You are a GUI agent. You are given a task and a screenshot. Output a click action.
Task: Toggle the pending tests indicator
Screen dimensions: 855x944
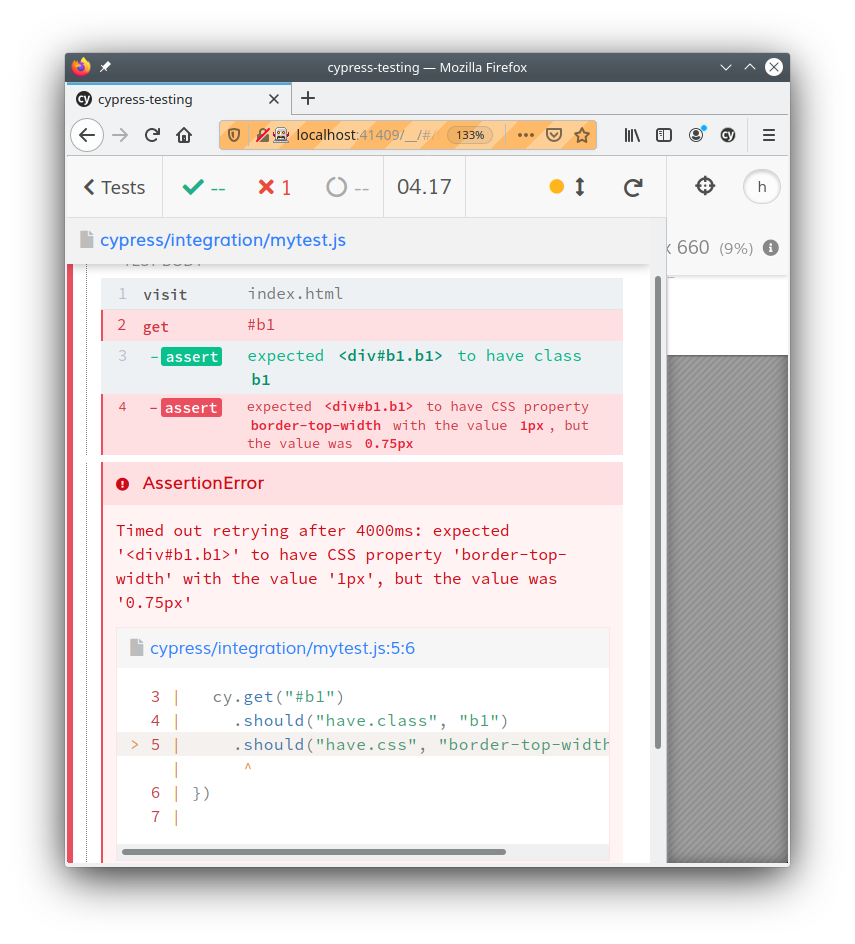[x=340, y=186]
